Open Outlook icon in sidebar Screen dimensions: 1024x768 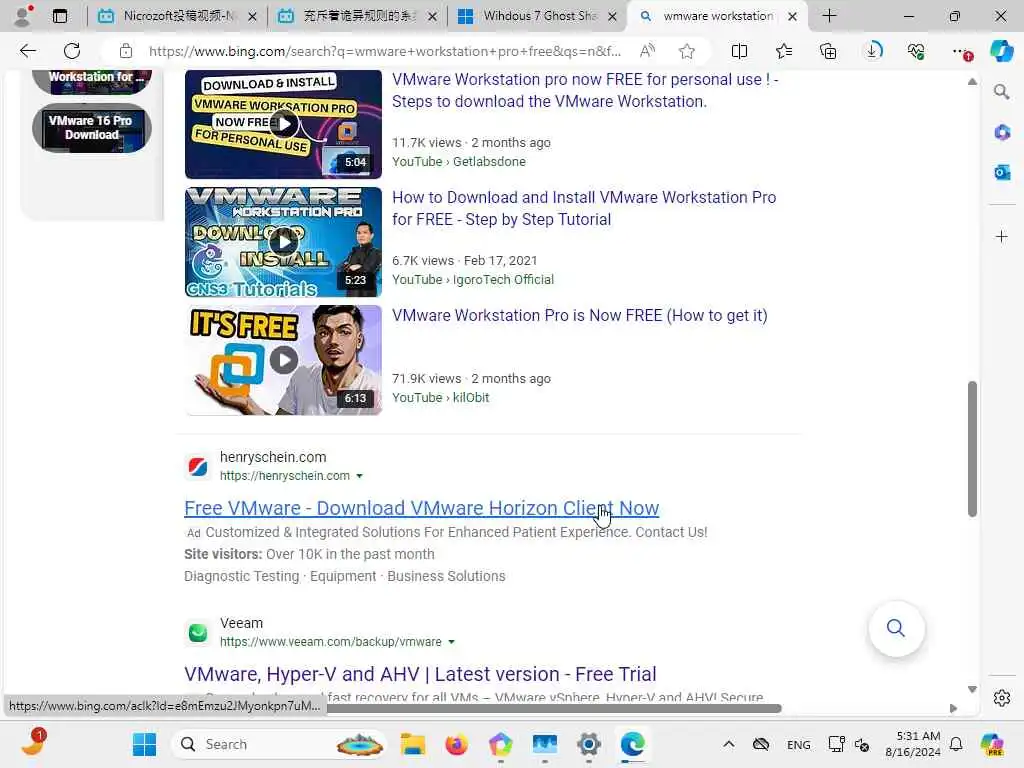(1002, 172)
